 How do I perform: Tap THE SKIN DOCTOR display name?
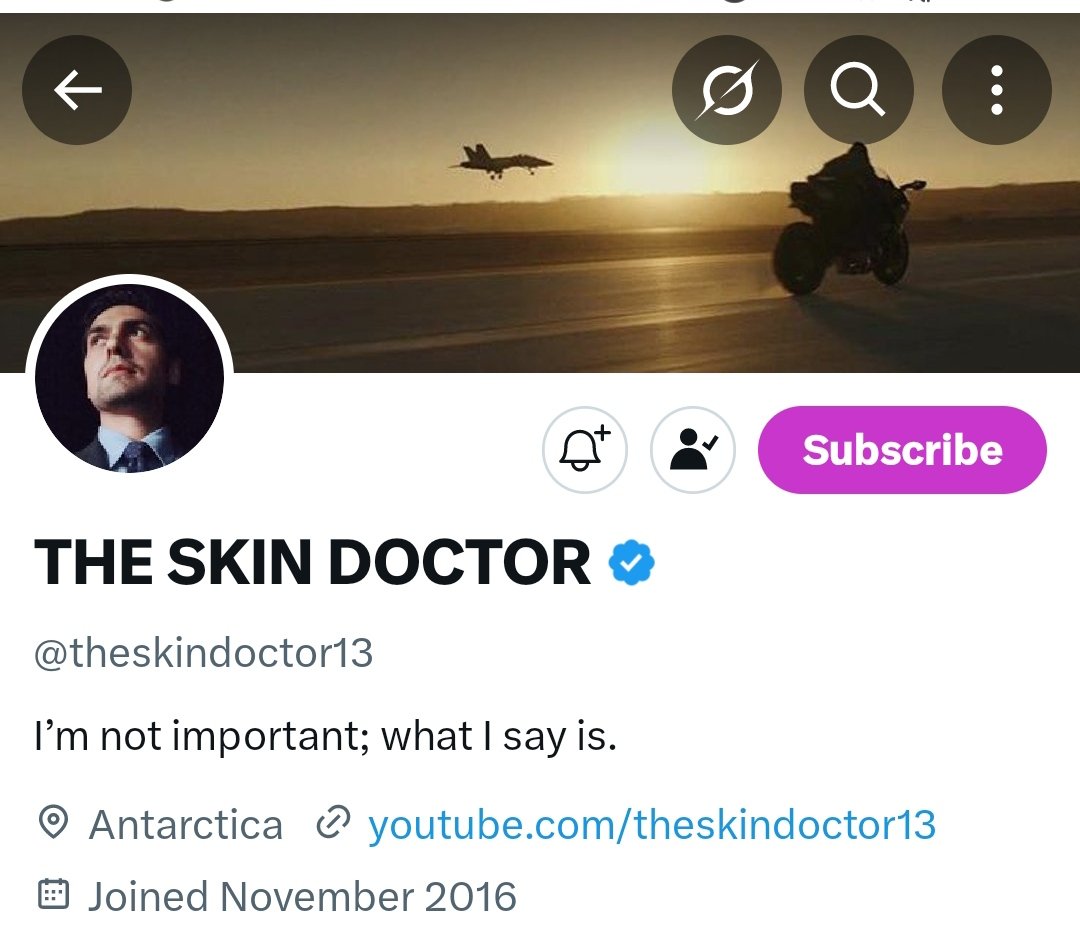pyautogui.click(x=312, y=562)
